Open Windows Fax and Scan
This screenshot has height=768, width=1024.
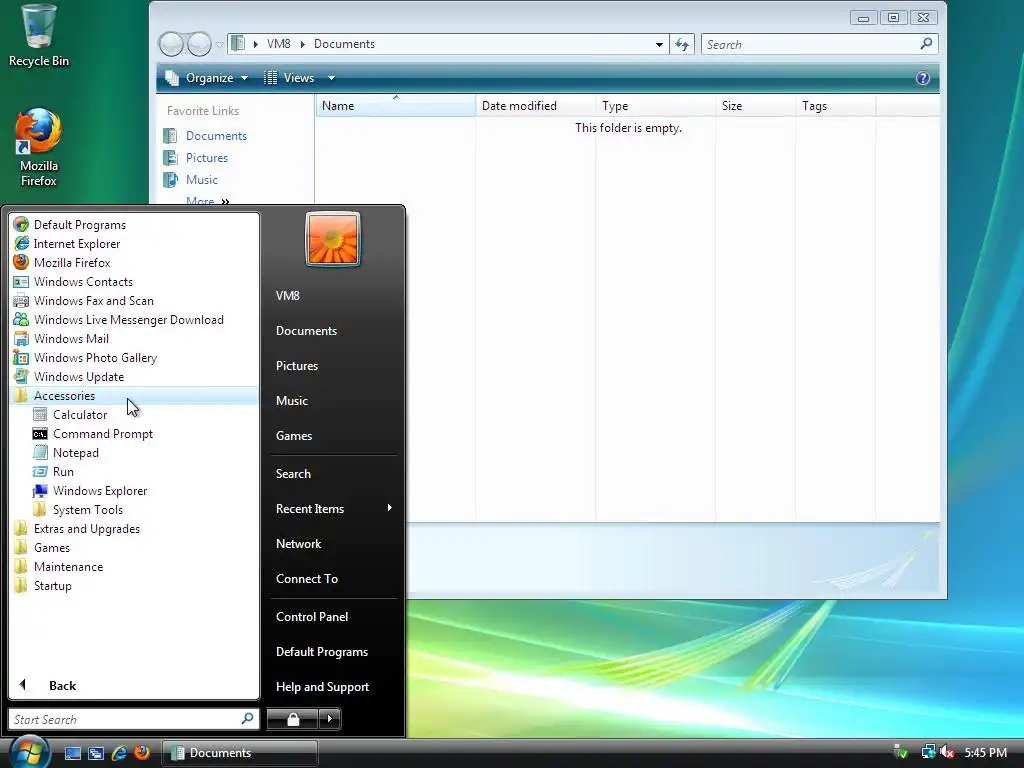click(93, 300)
